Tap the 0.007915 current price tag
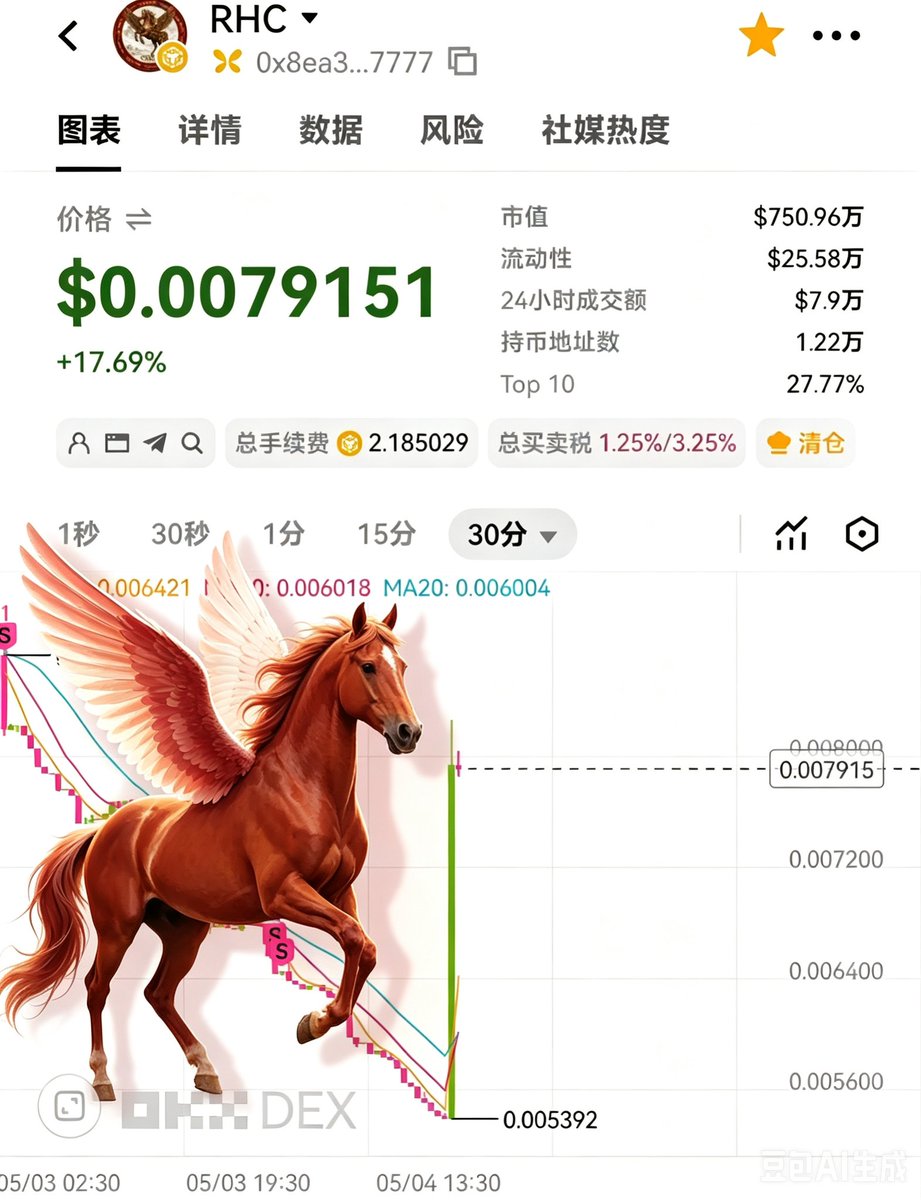The width and height of the screenshot is (921, 1200). tap(827, 770)
